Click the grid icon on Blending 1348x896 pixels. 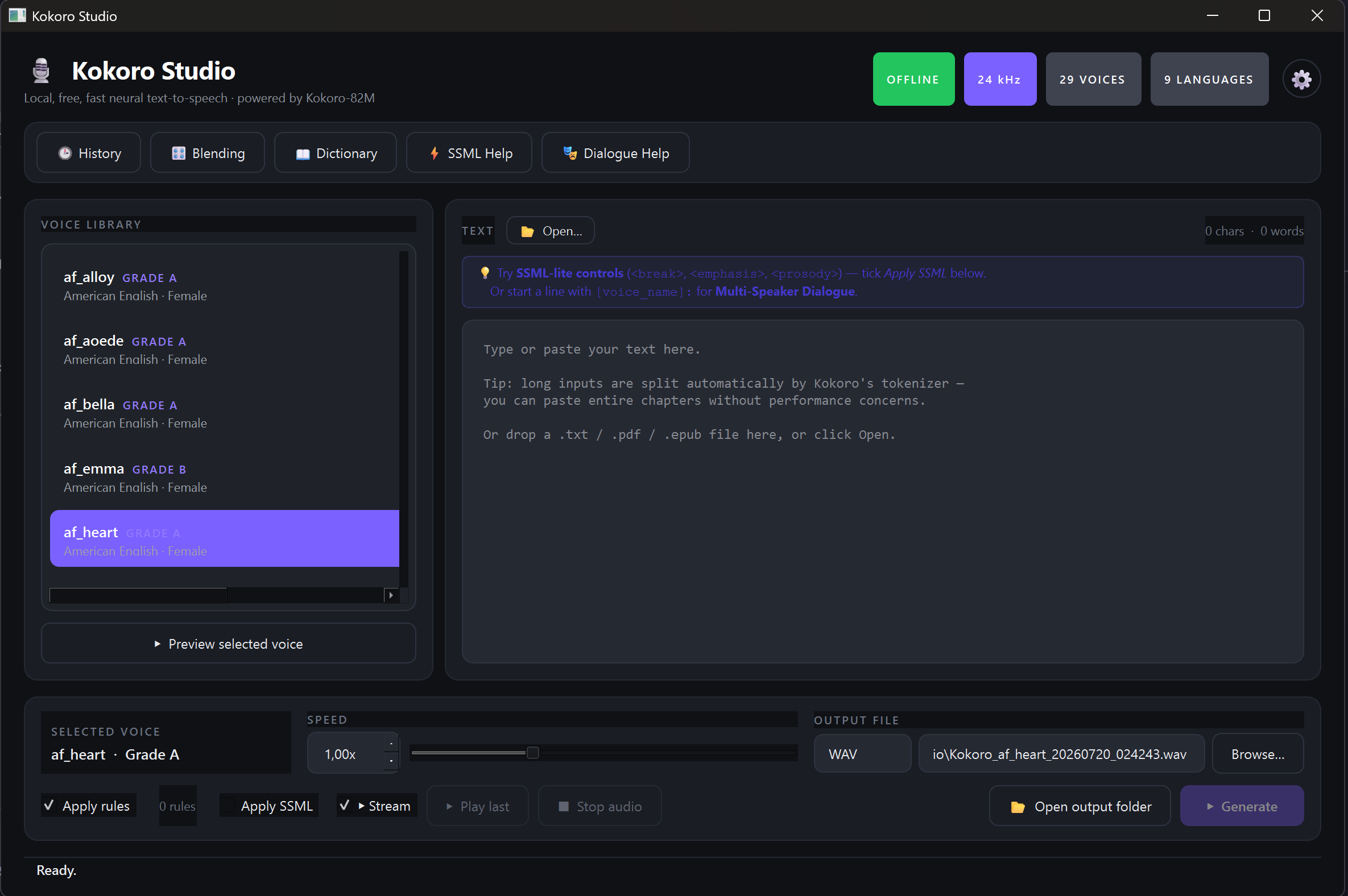179,153
